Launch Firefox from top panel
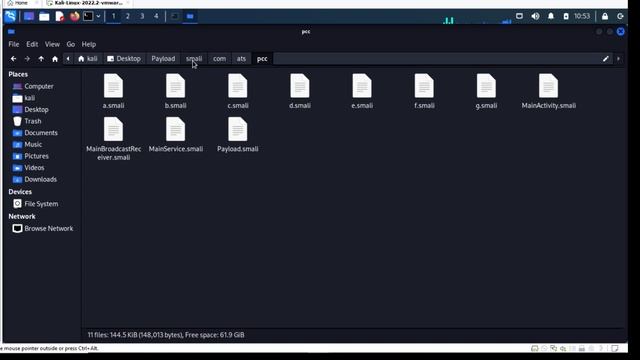The width and height of the screenshot is (640, 360). click(74, 16)
